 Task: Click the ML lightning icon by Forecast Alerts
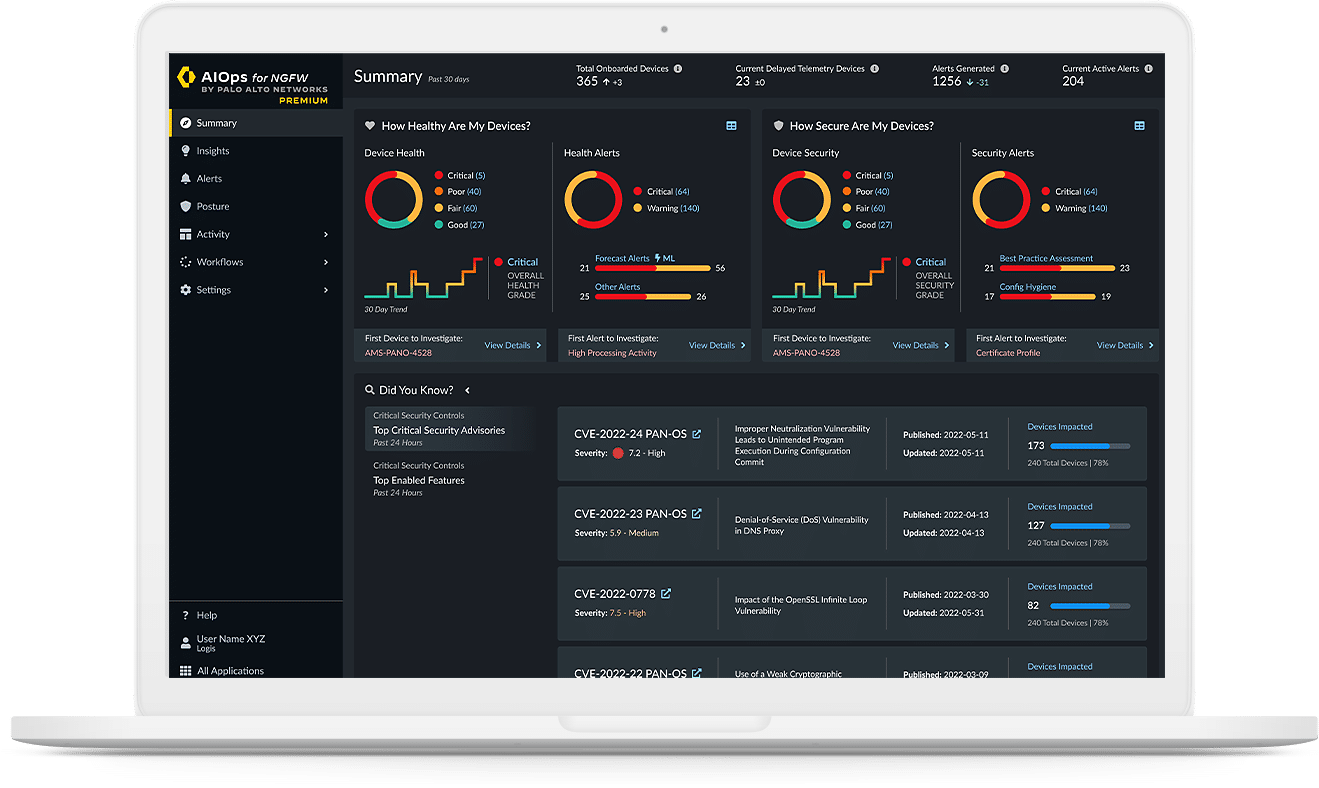657,258
